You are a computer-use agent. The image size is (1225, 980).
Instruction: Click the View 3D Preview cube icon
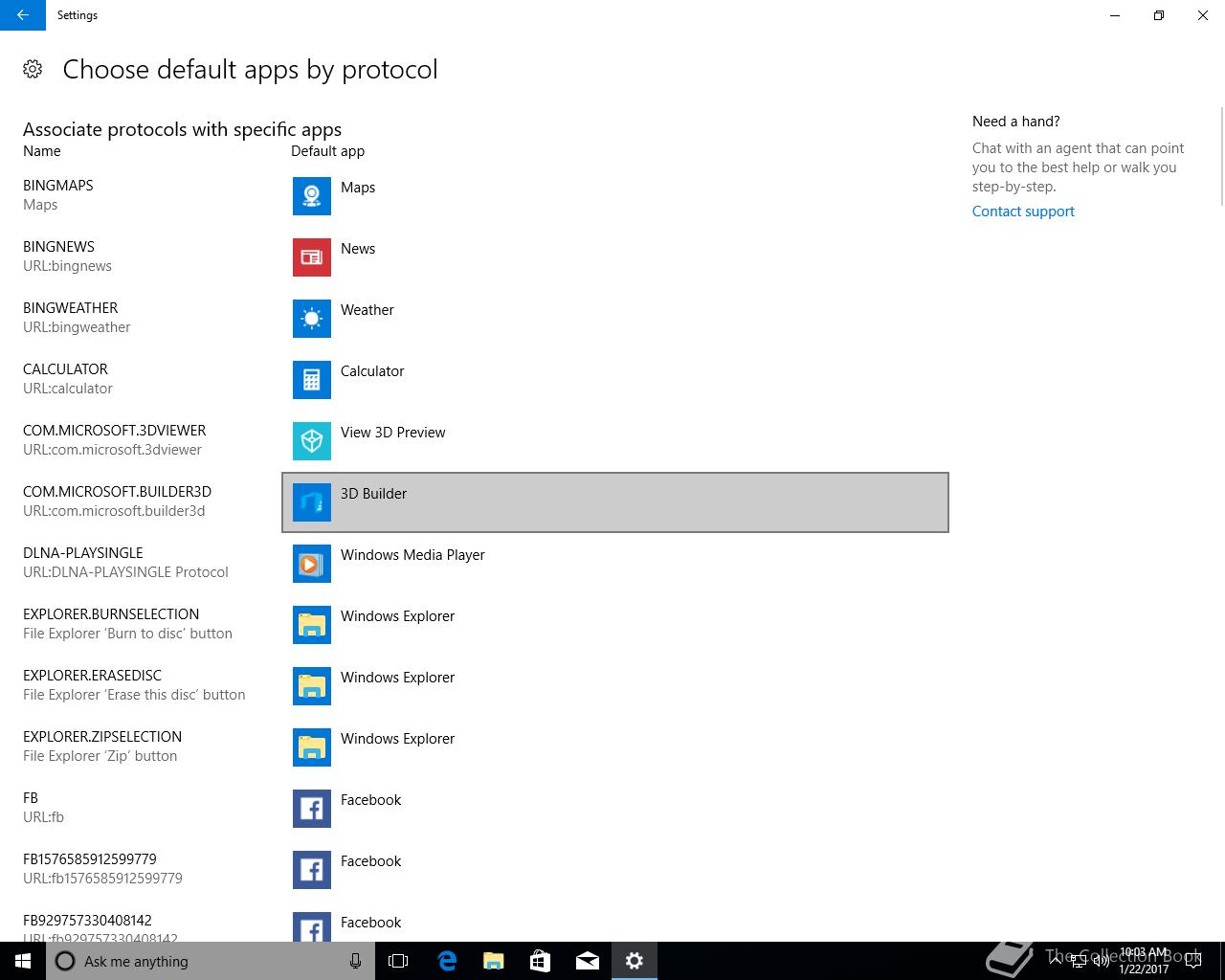point(312,441)
